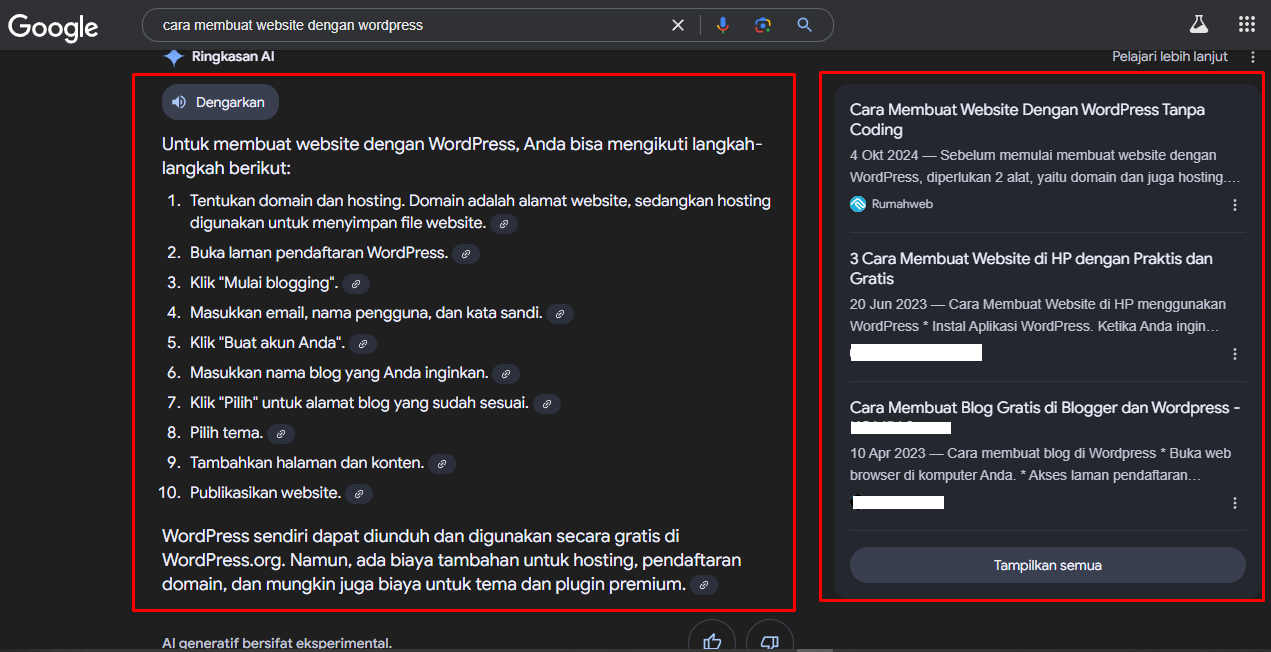
Task: Open '3 Cara Membuat Website di HP' result
Action: point(1031,268)
